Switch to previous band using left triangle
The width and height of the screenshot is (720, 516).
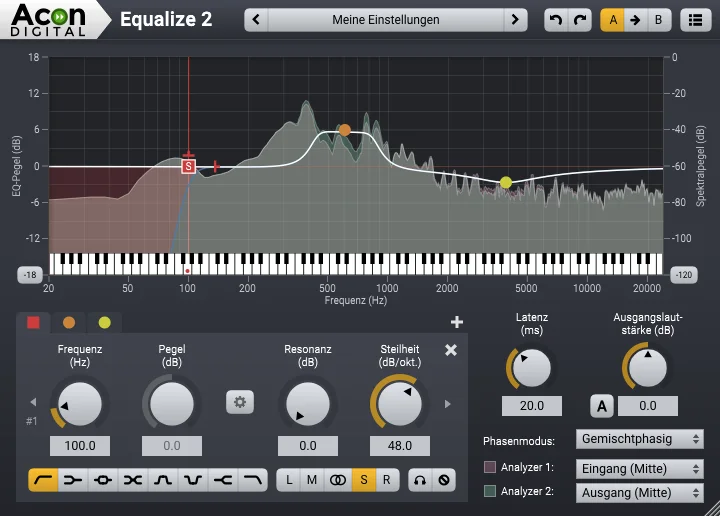click(x=33, y=402)
